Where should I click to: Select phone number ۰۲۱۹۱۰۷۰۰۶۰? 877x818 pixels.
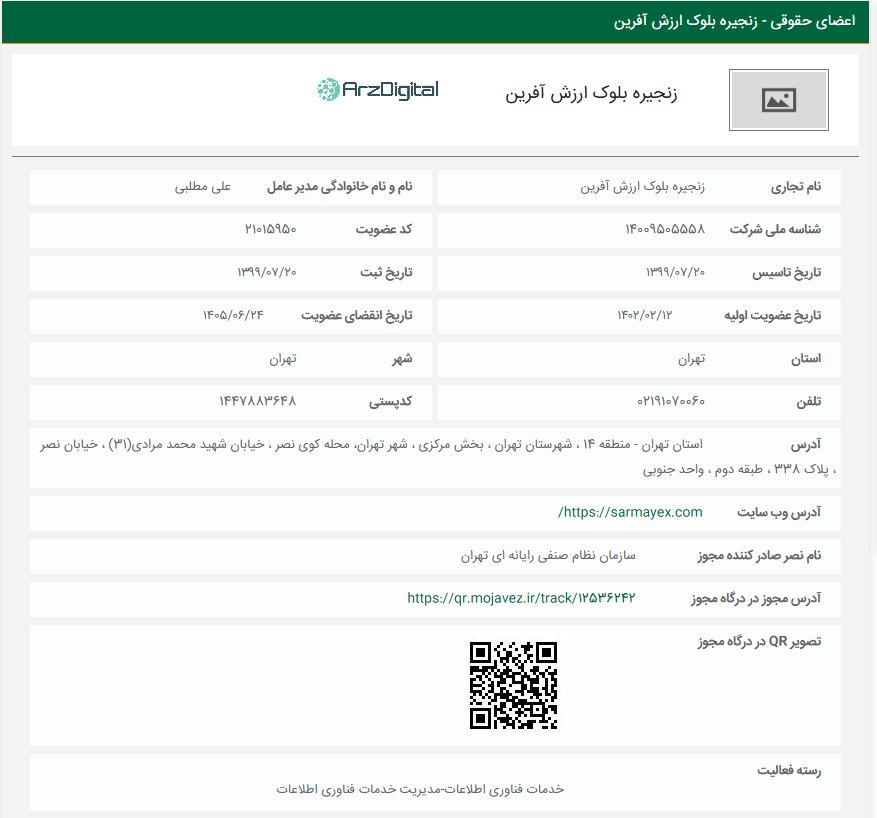[x=671, y=401]
